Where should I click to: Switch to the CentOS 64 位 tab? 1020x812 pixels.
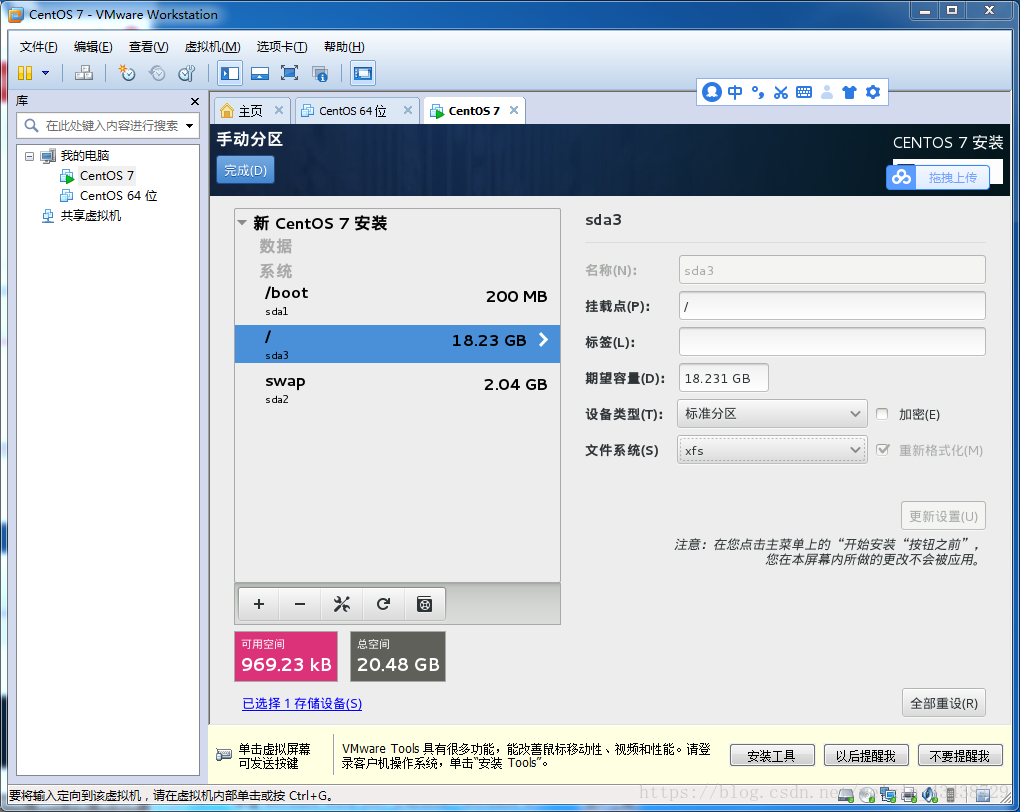coord(352,111)
